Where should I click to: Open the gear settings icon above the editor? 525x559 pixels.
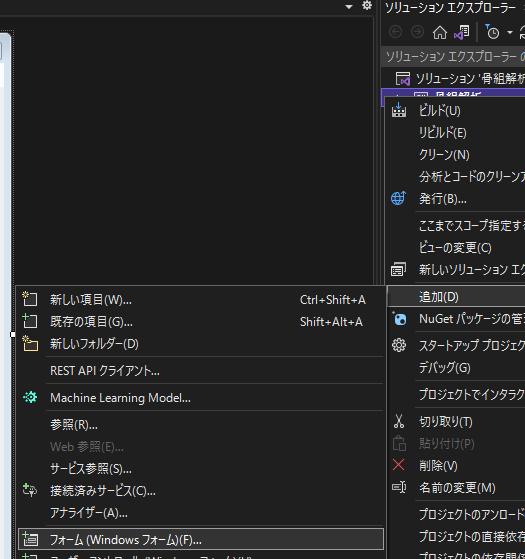(367, 5)
